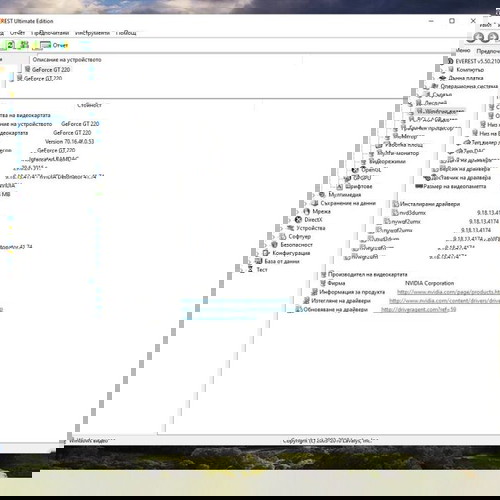This screenshot has height=500, width=500.
Task: Click the Тест hourglass icon
Action: pos(250,269)
